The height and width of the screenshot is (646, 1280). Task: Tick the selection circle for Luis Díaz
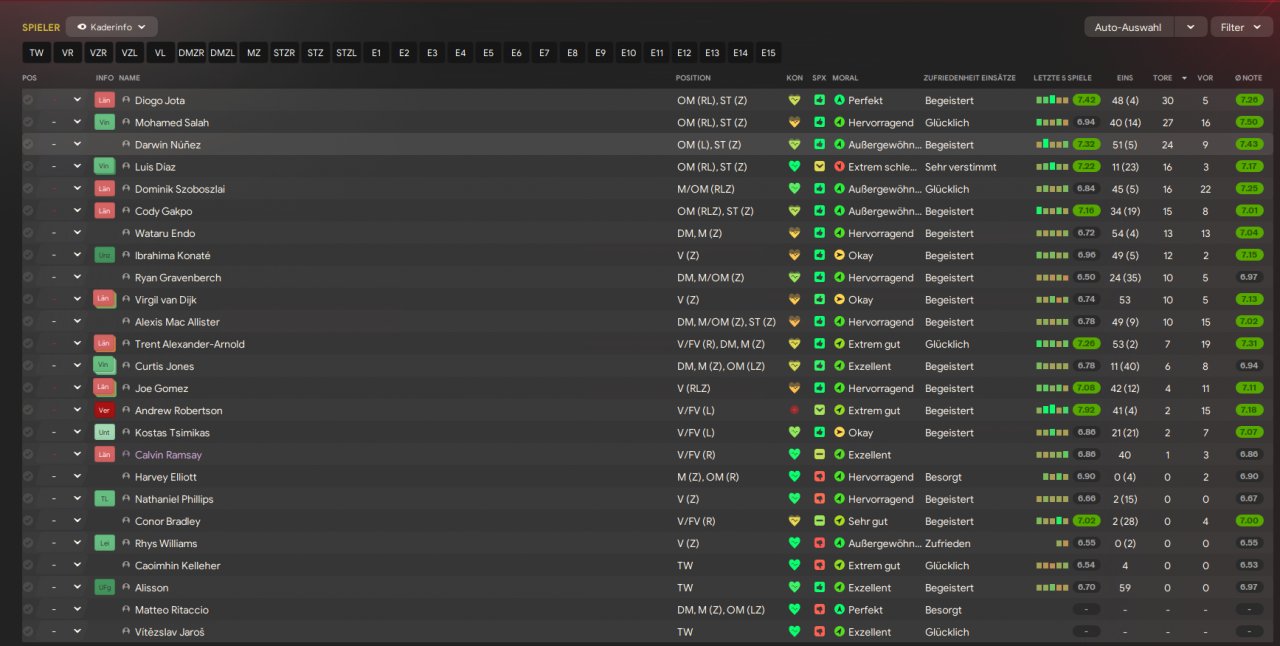[x=28, y=167]
